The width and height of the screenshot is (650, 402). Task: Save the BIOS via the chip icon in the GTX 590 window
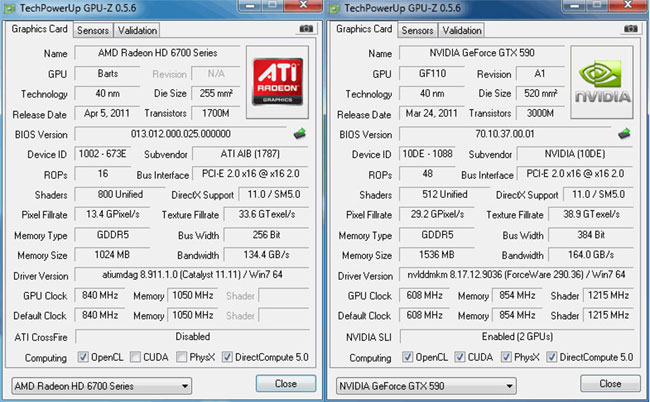coord(624,133)
